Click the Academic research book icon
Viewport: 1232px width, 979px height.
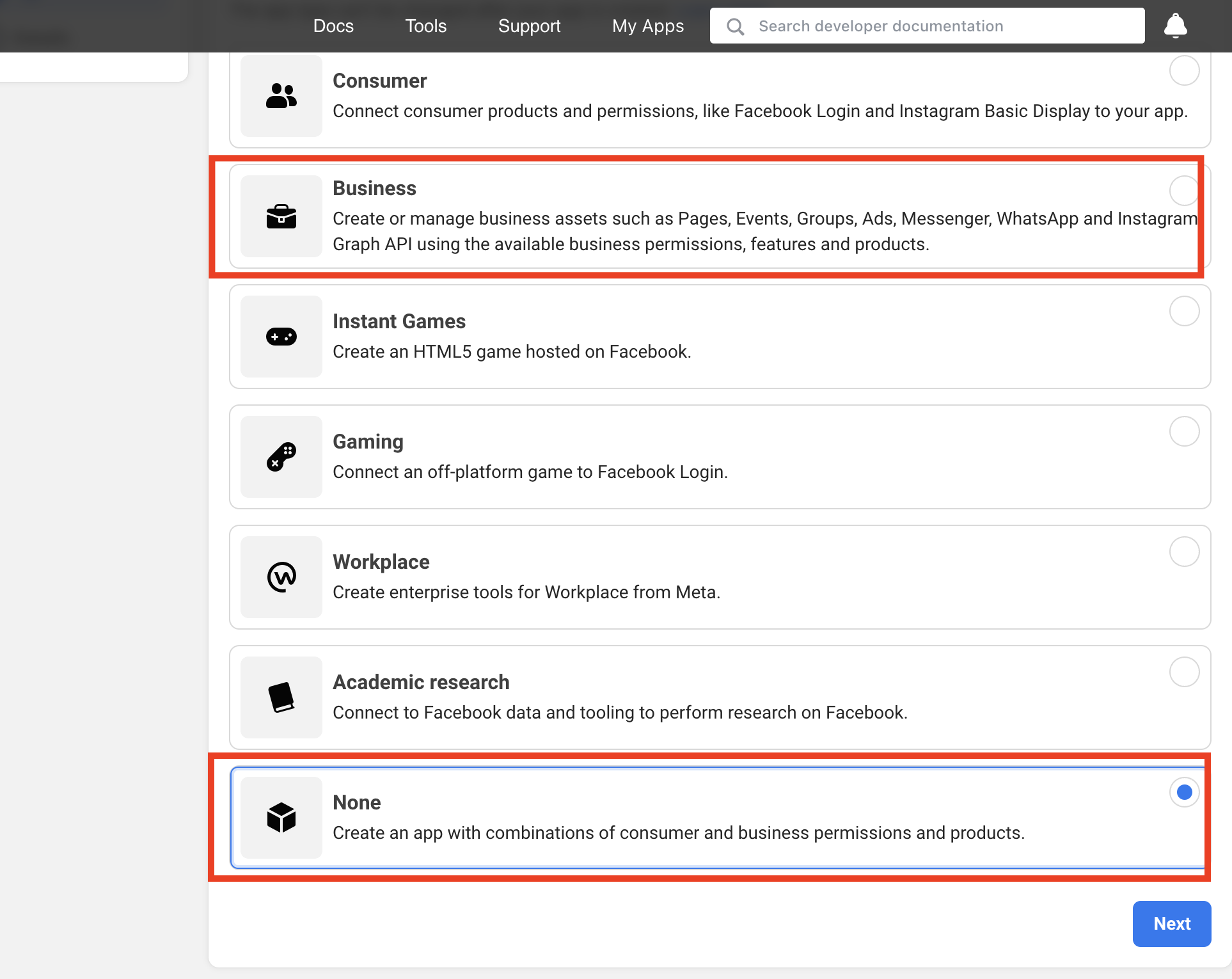tap(281, 697)
